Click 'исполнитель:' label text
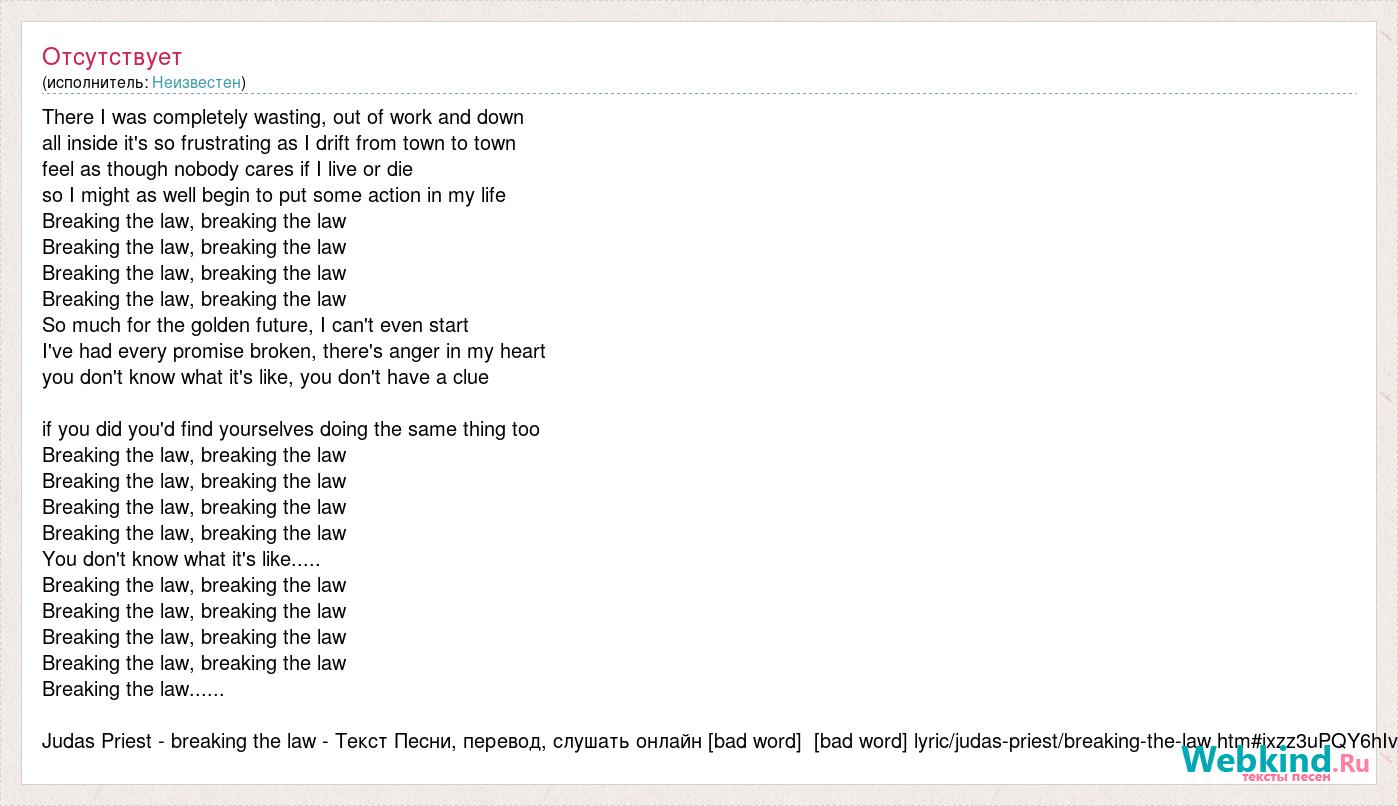Viewport: 1398px width, 806px height. click(97, 82)
